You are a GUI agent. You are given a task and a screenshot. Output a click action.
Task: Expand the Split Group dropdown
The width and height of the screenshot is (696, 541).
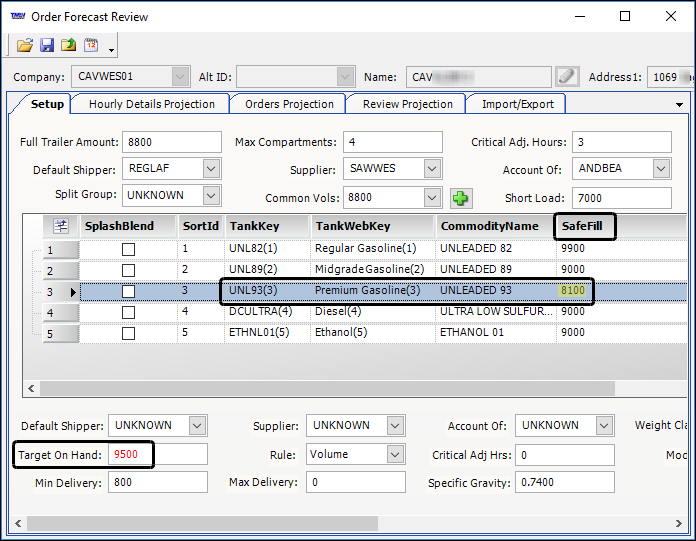[210, 196]
